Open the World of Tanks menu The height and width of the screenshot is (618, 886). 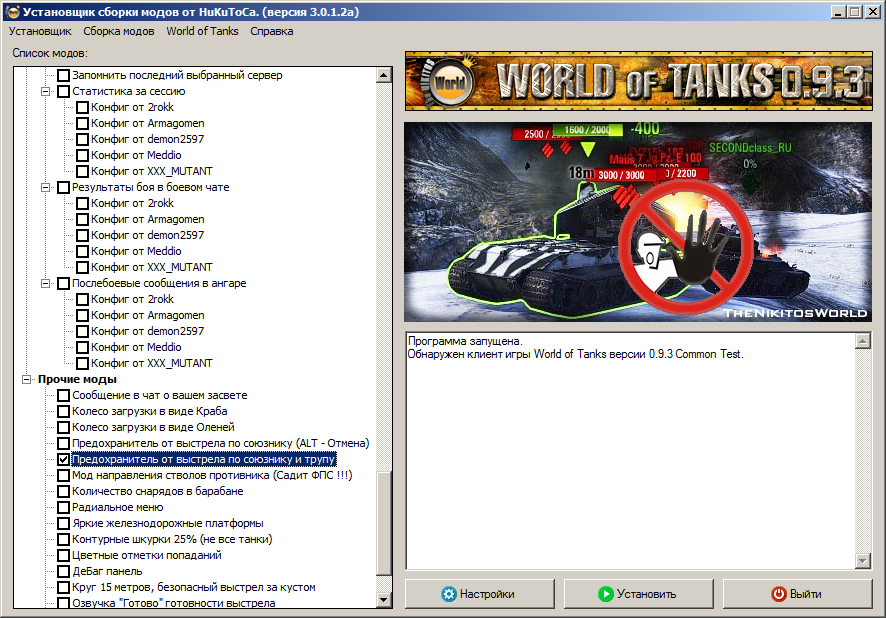click(x=202, y=31)
